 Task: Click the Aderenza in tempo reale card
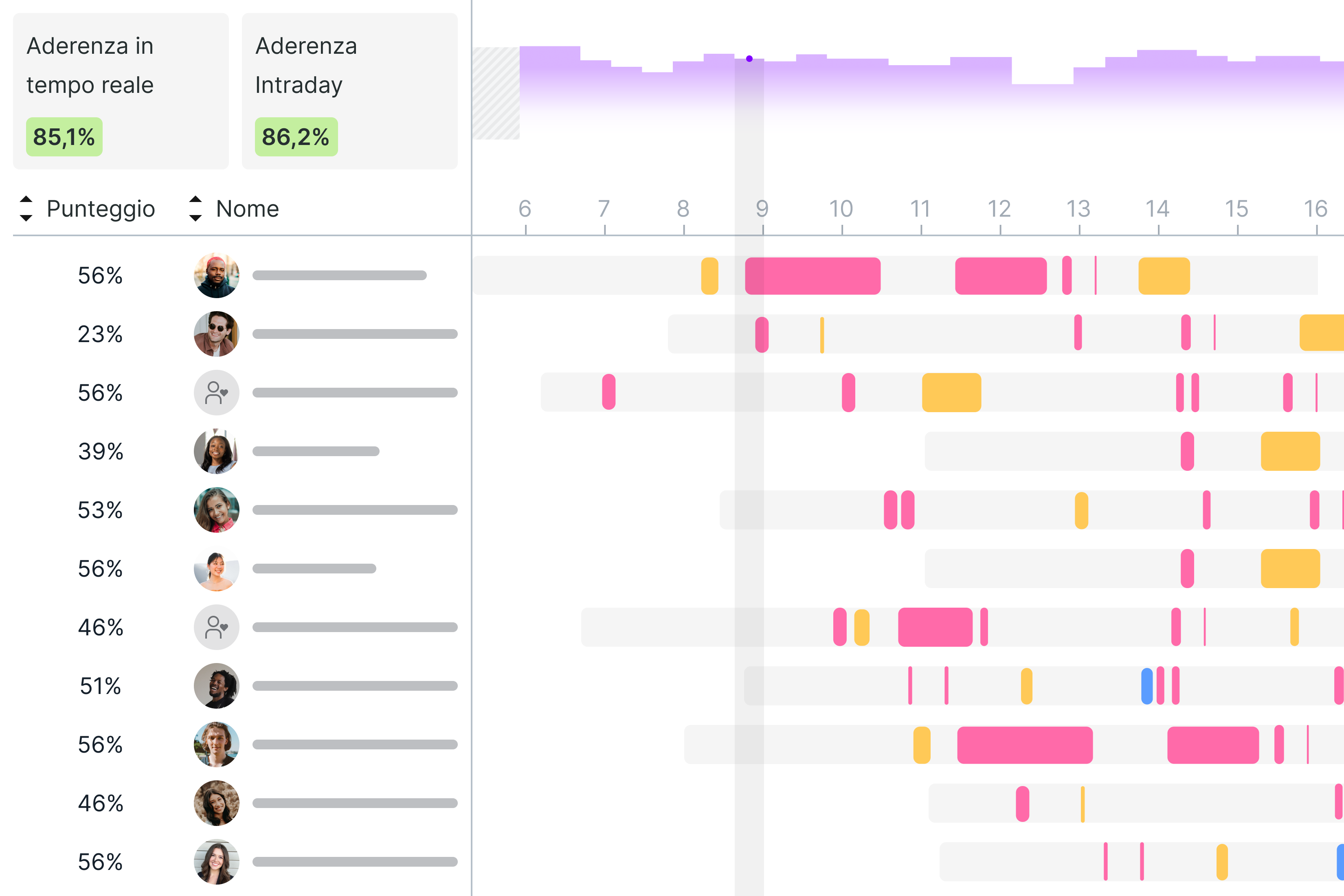click(121, 91)
